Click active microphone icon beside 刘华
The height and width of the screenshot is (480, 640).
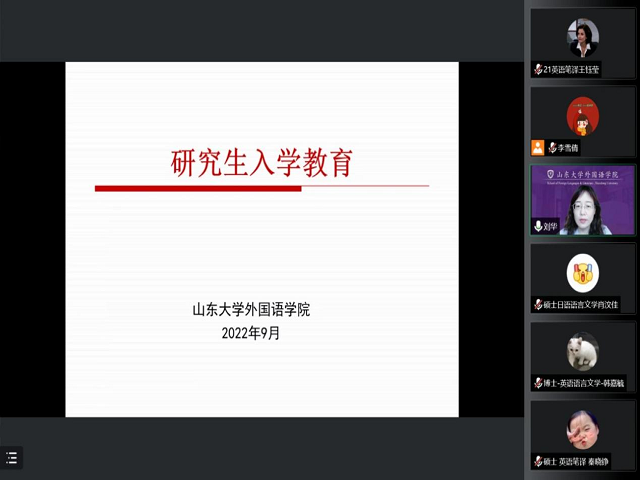tap(538, 226)
